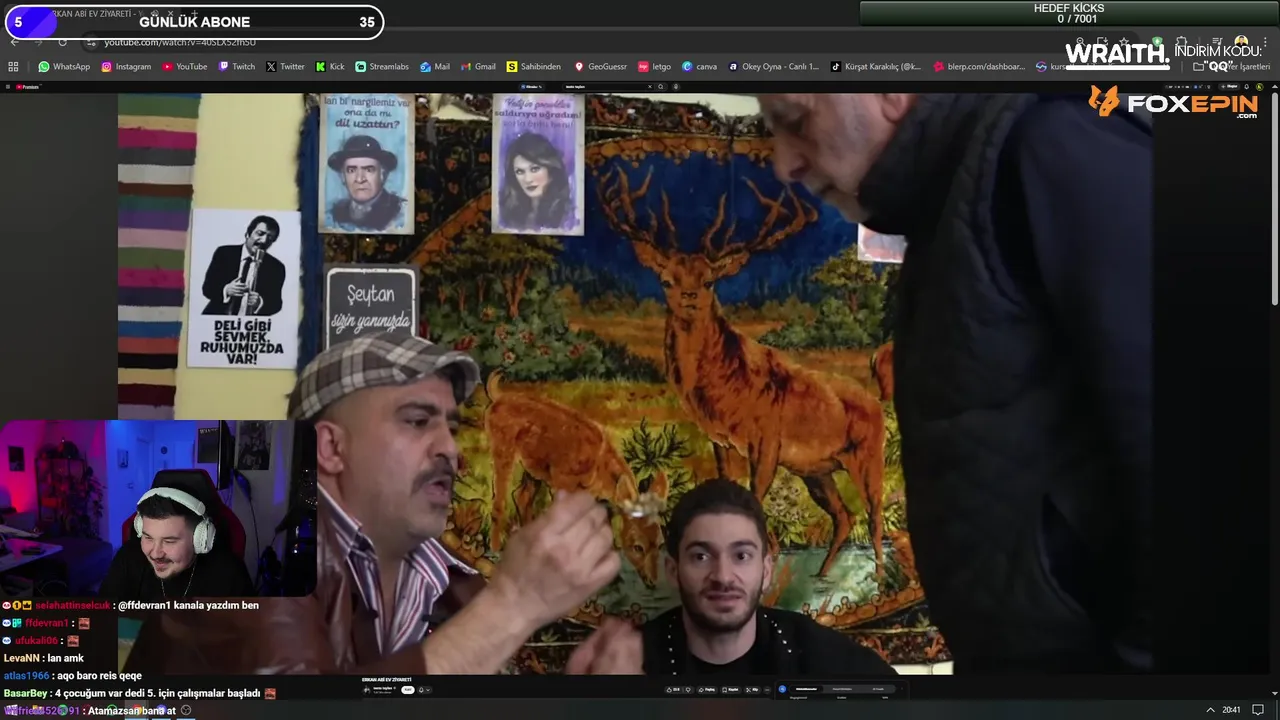The width and height of the screenshot is (1280, 720).
Task: Open the blerp.com dashboard bookmark
Action: [979, 67]
